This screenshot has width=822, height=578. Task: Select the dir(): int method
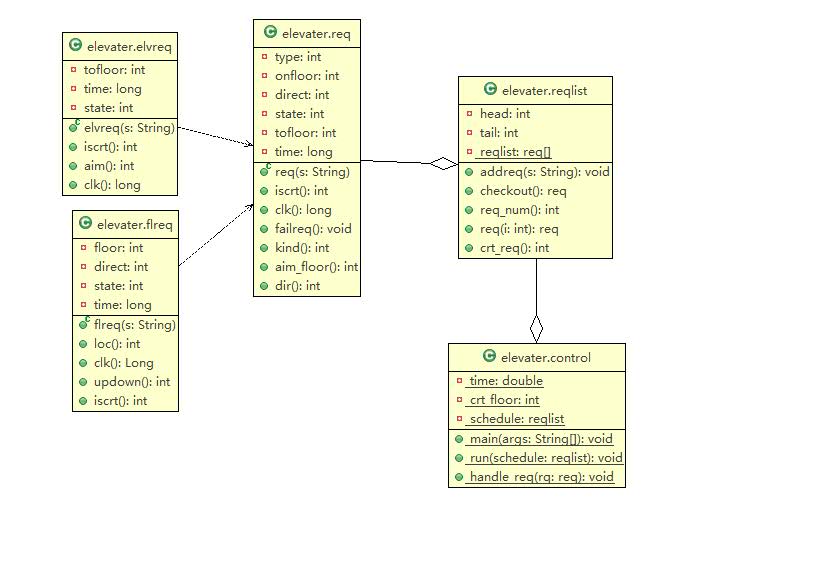coord(297,286)
